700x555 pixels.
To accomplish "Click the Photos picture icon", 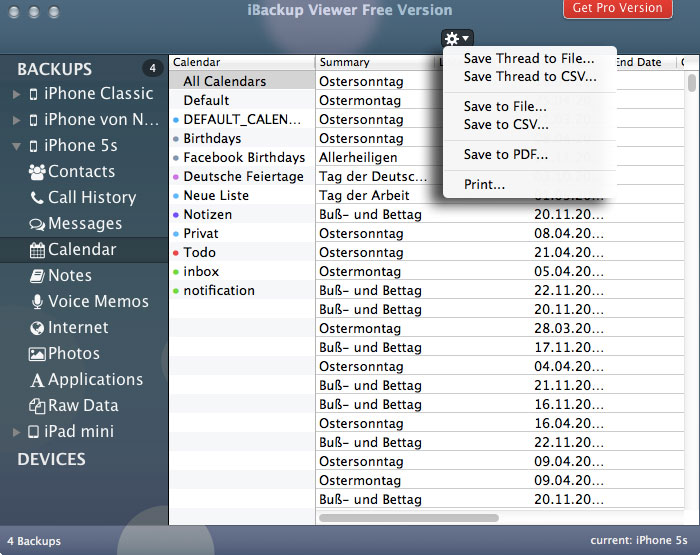I will pos(37,354).
